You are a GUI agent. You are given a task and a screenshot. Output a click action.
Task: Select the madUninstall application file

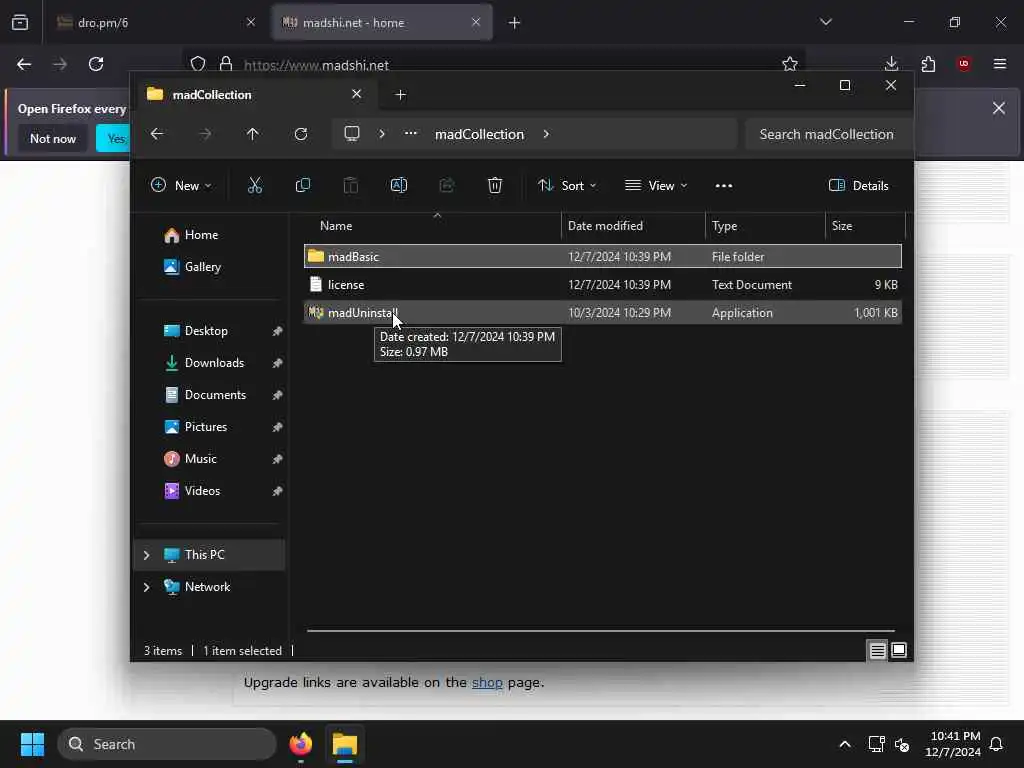point(603,313)
